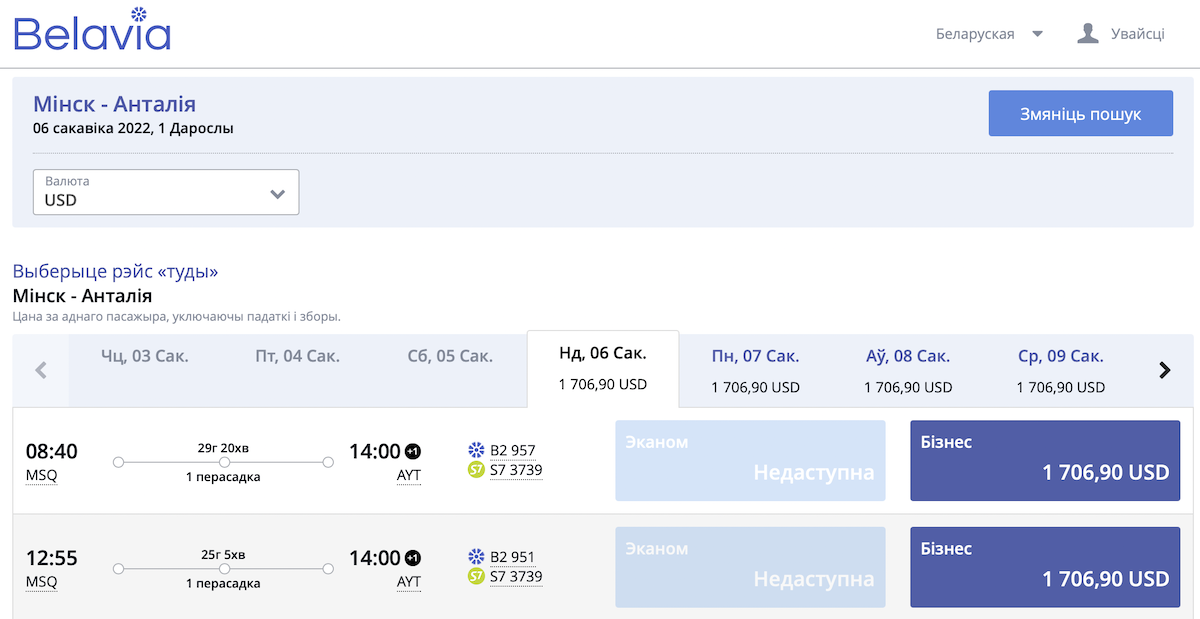Click the S7 airline icon on 12:55 flight

[476, 576]
